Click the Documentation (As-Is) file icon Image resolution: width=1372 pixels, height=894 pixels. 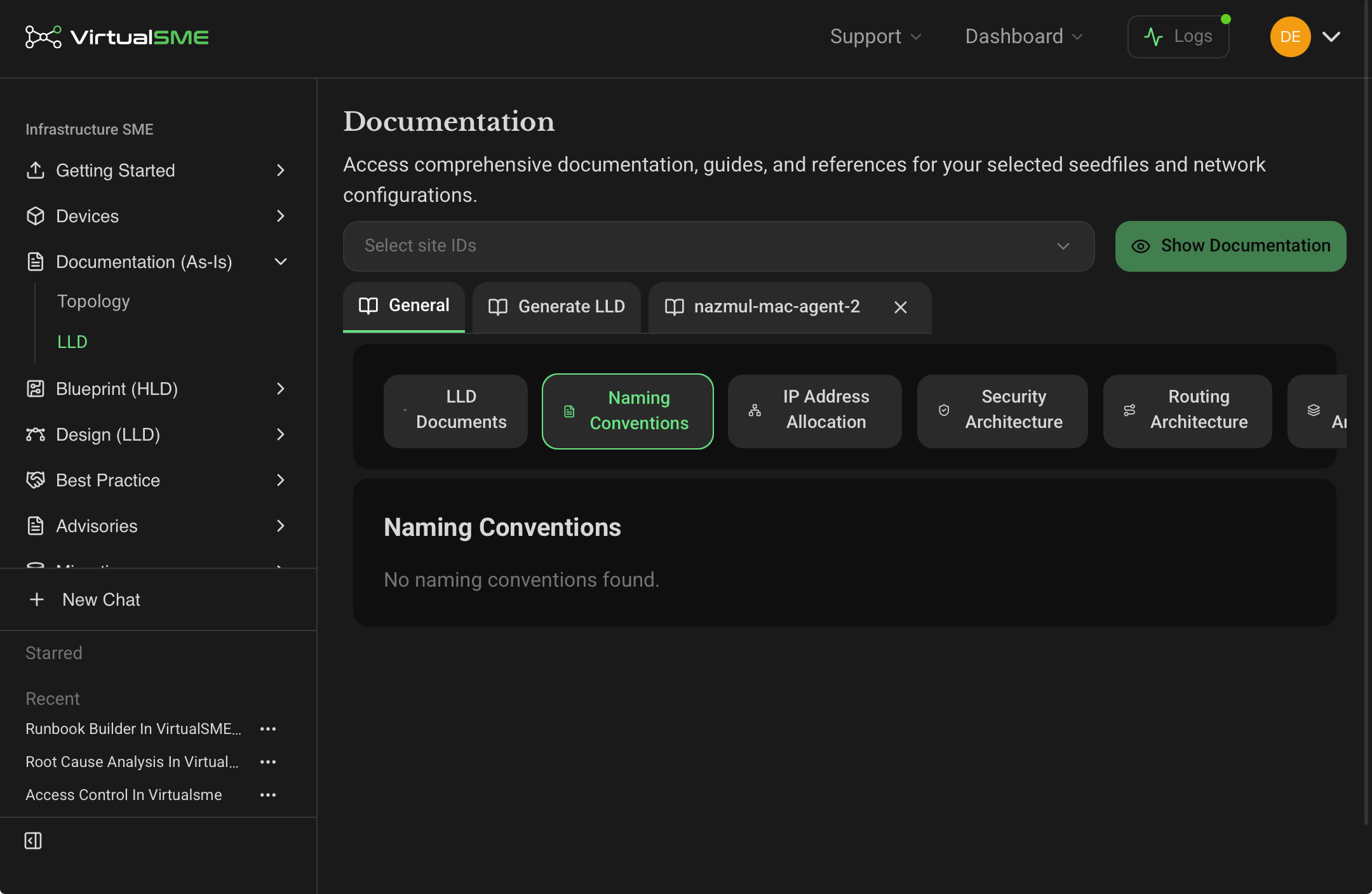coord(36,262)
